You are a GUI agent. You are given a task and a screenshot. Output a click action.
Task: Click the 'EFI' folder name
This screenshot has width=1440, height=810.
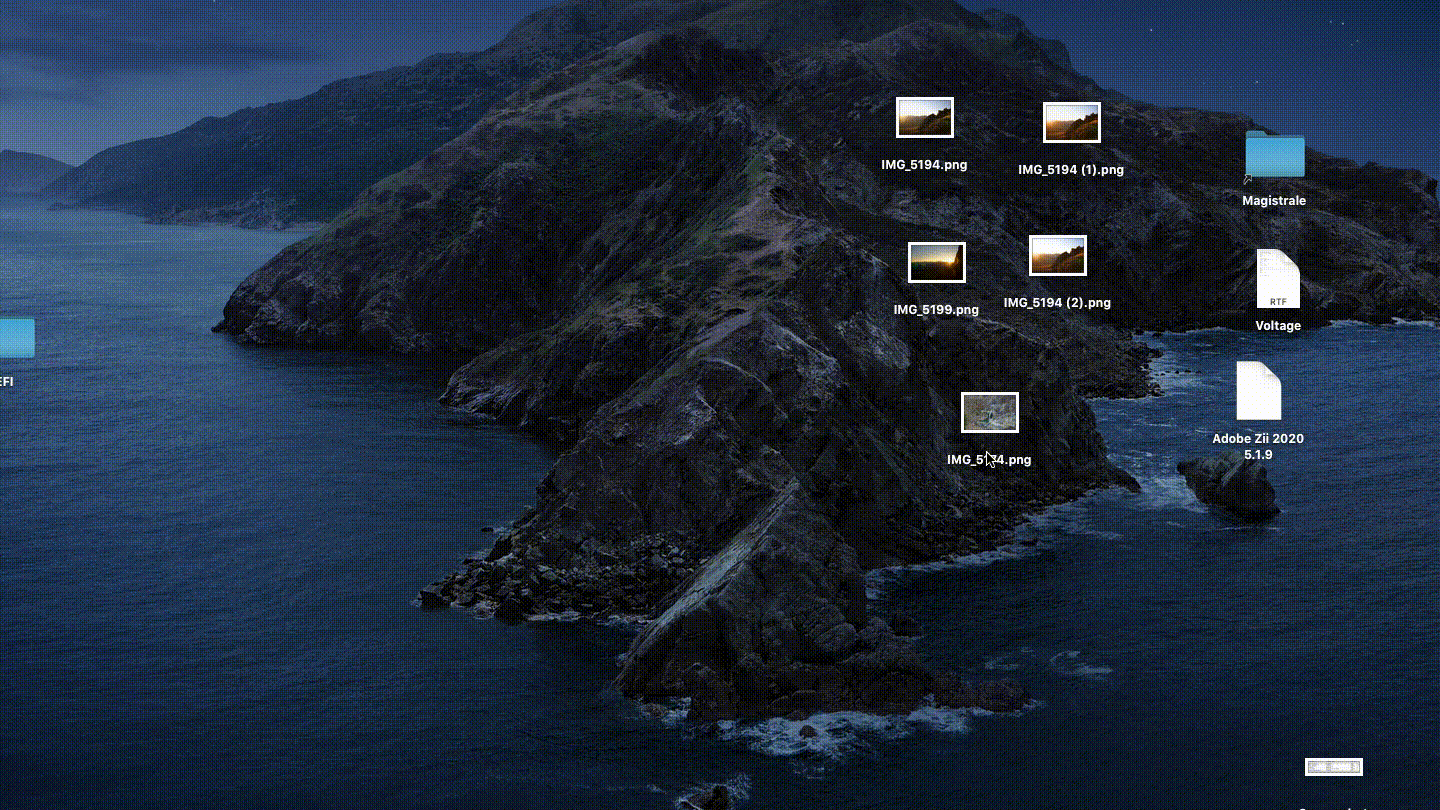tap(6, 382)
